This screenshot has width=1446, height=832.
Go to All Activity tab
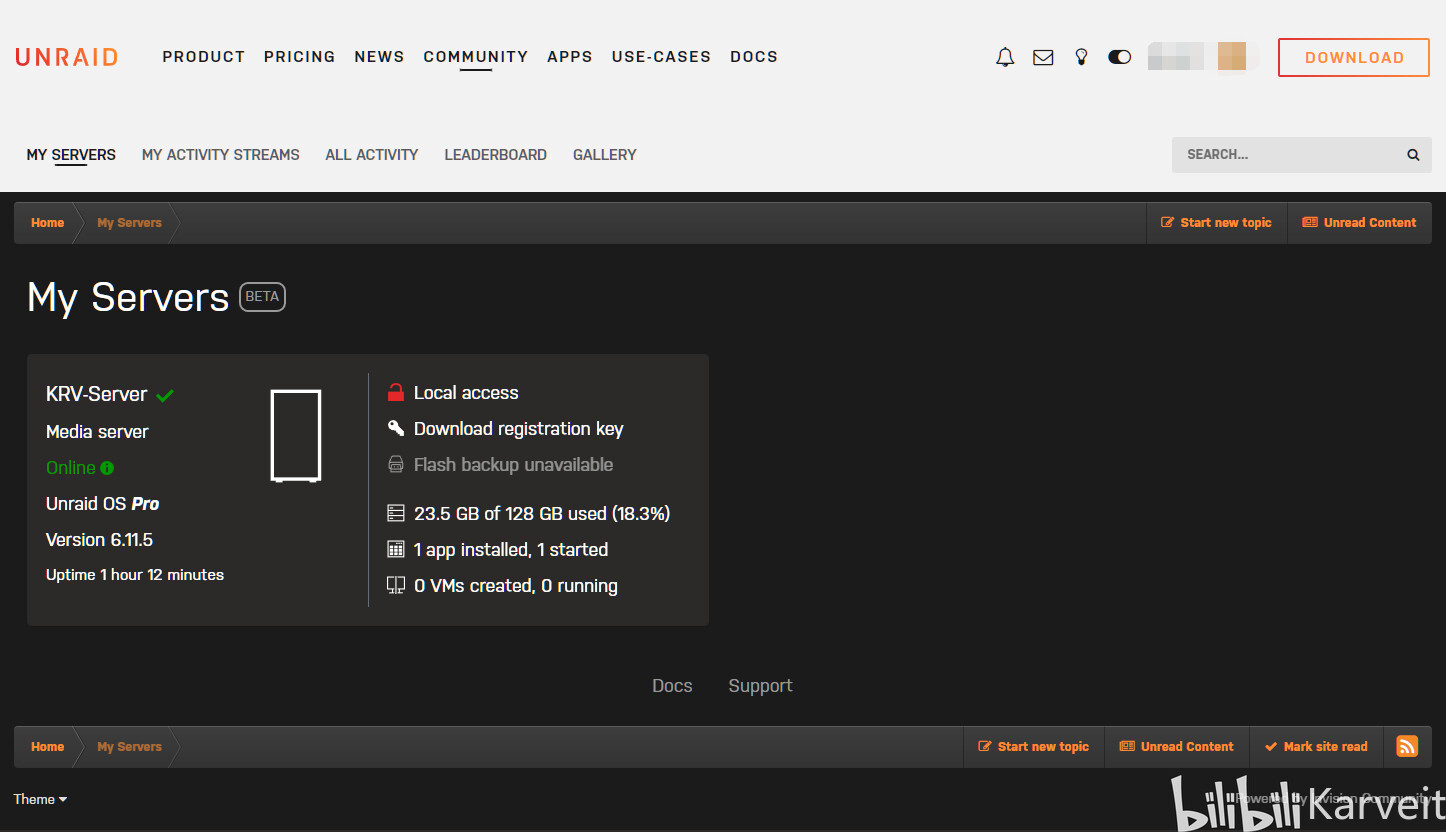[x=371, y=155]
